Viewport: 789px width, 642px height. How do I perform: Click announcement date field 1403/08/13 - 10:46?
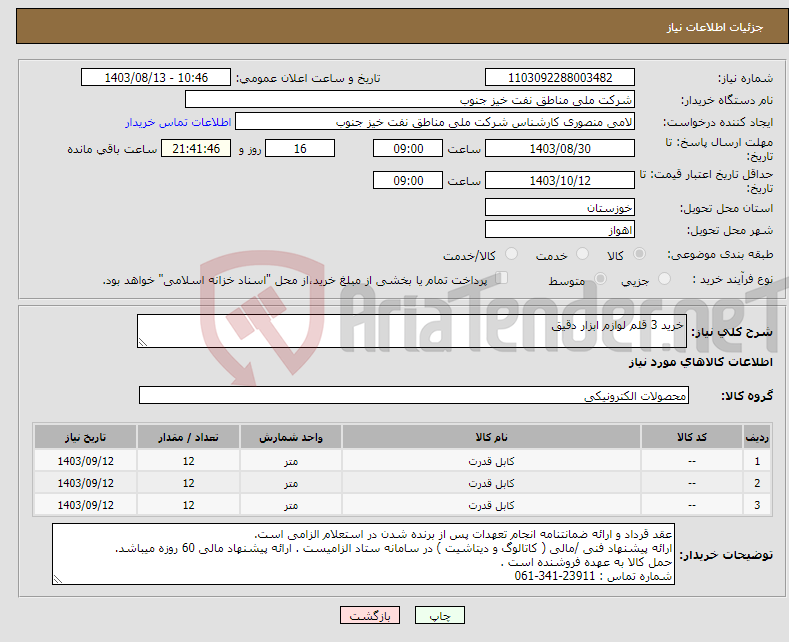coord(156,77)
